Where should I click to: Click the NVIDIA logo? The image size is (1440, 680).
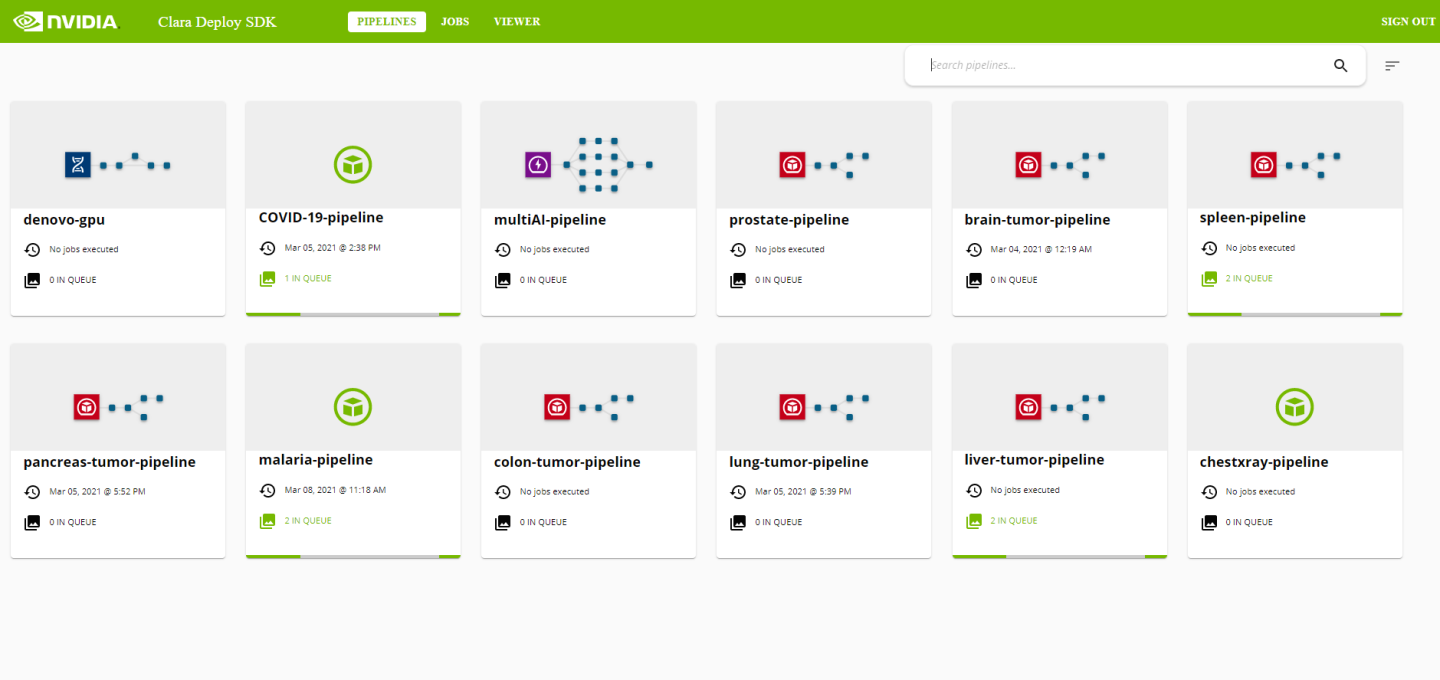click(x=66, y=21)
